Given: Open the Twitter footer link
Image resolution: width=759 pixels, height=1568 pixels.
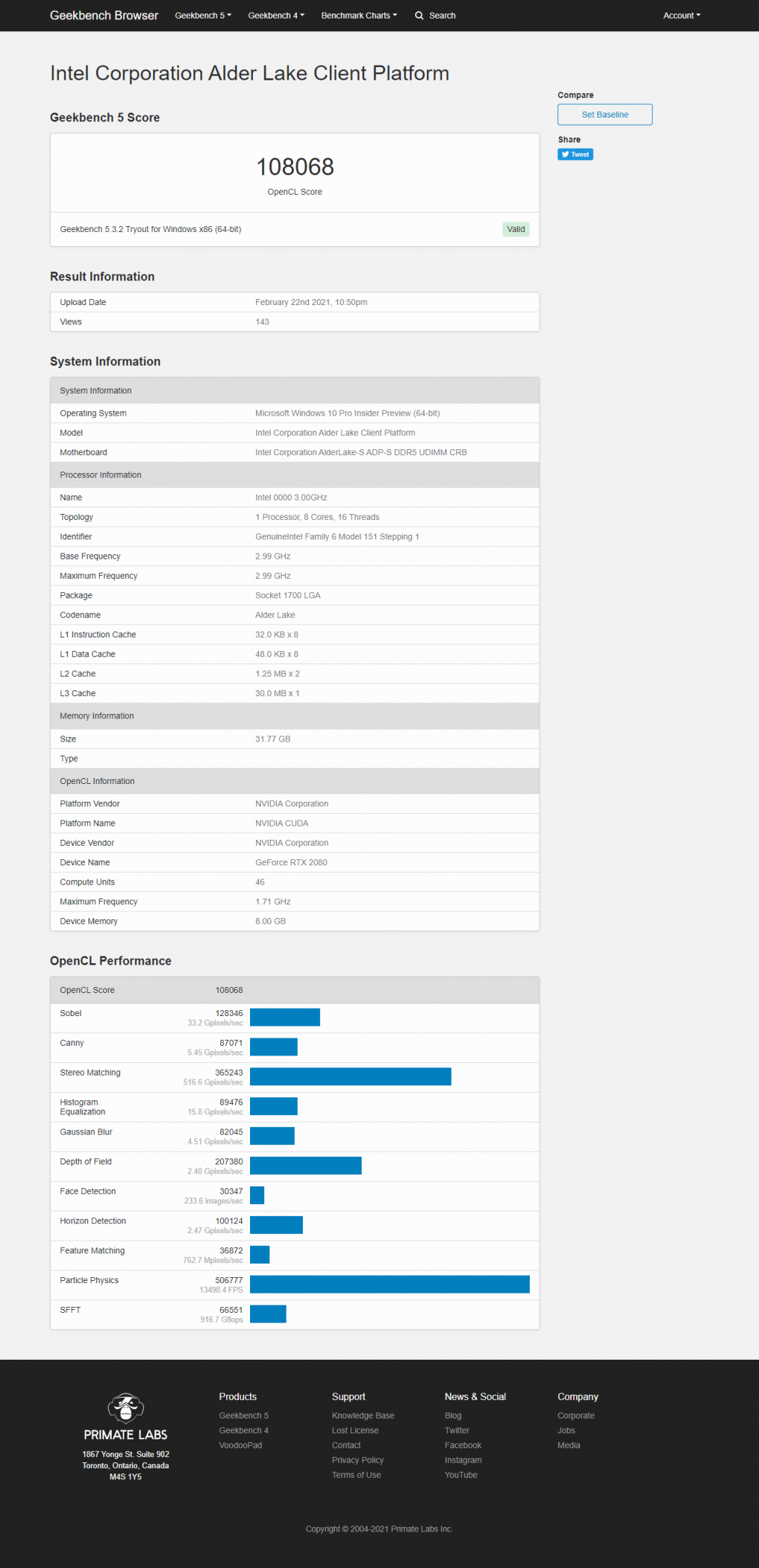Looking at the screenshot, I should (457, 1430).
